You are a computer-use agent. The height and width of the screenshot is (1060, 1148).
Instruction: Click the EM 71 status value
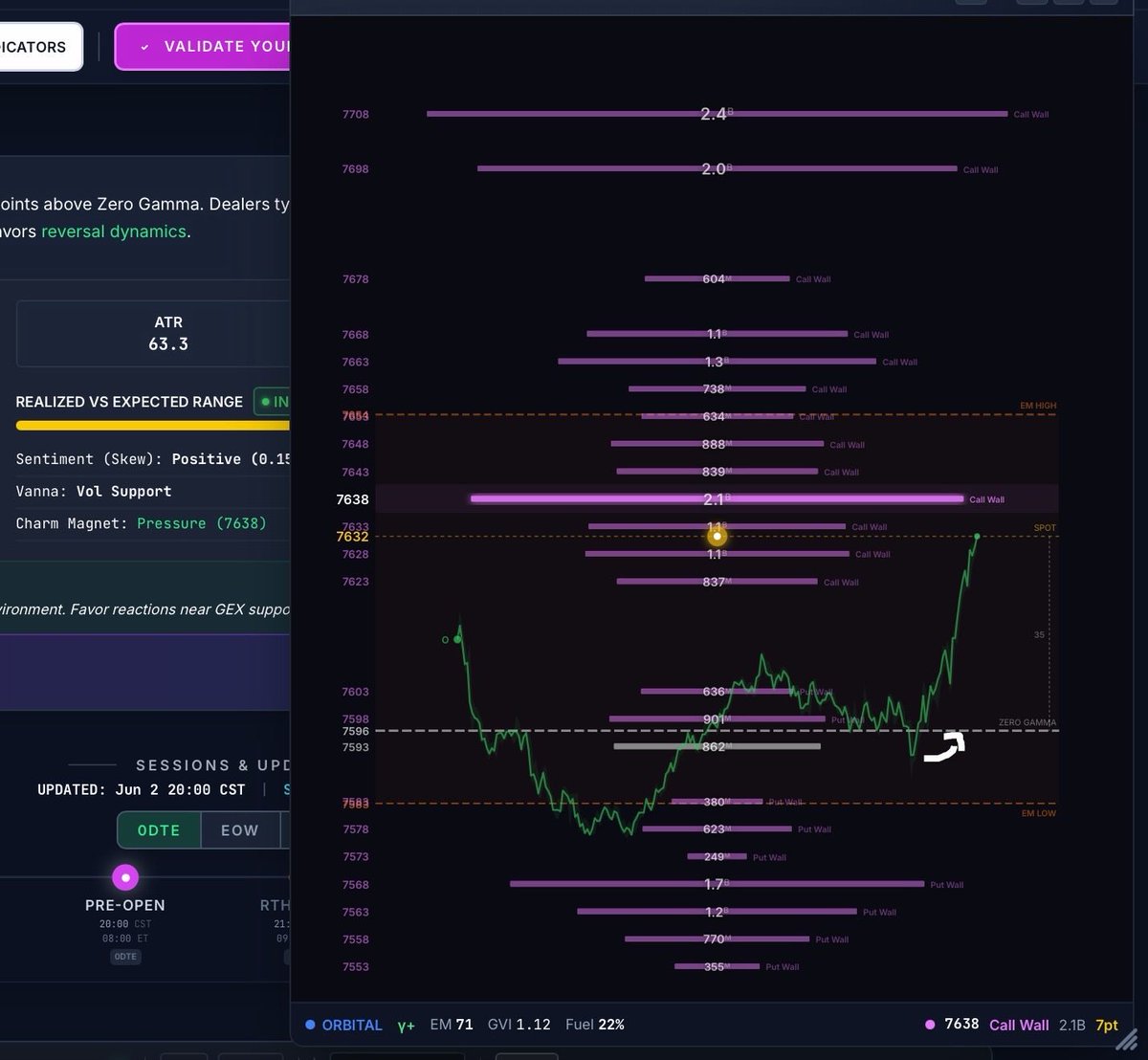tap(452, 1025)
